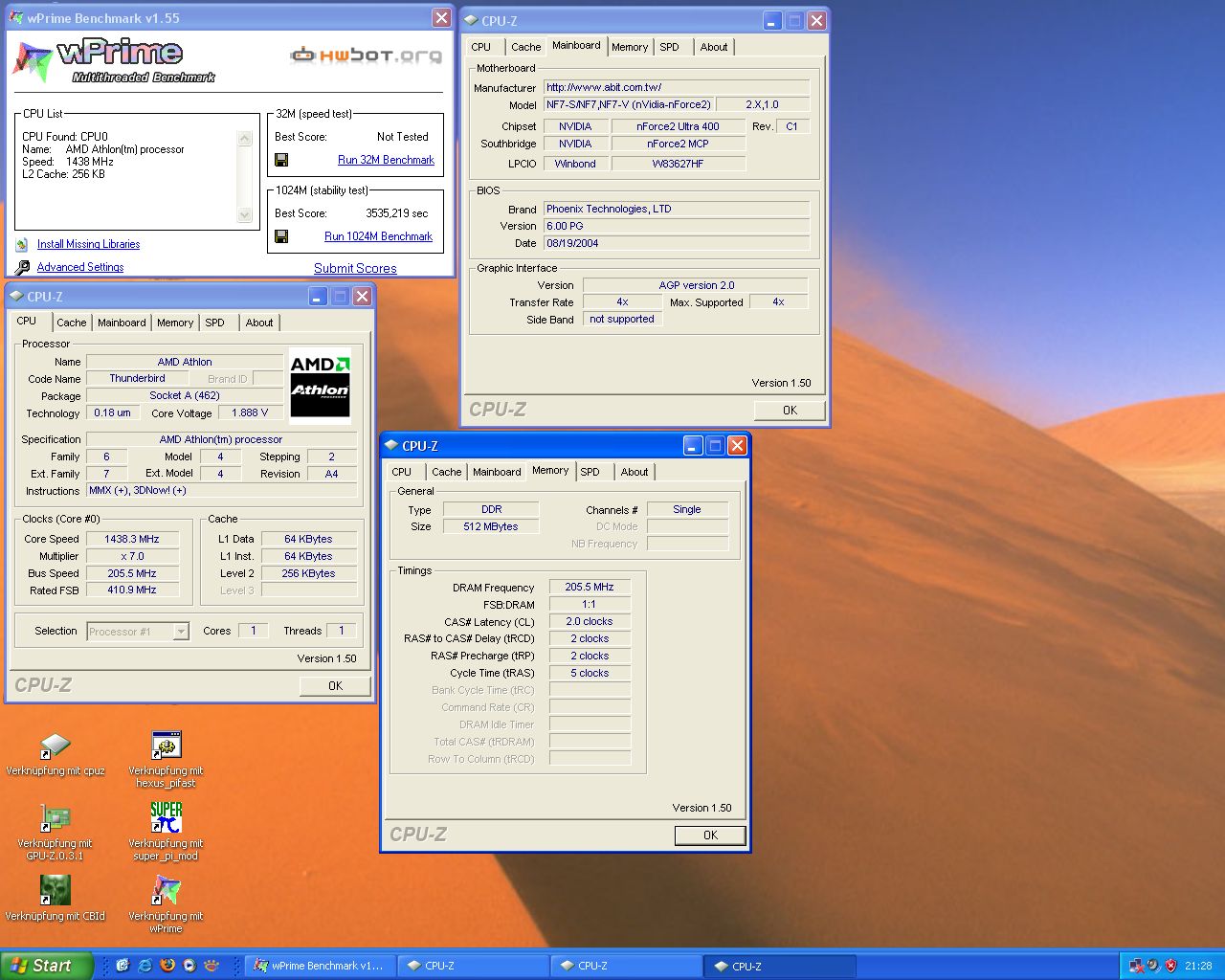1225x980 pixels.
Task: Open the Windows Start menu
Action: click(46, 966)
